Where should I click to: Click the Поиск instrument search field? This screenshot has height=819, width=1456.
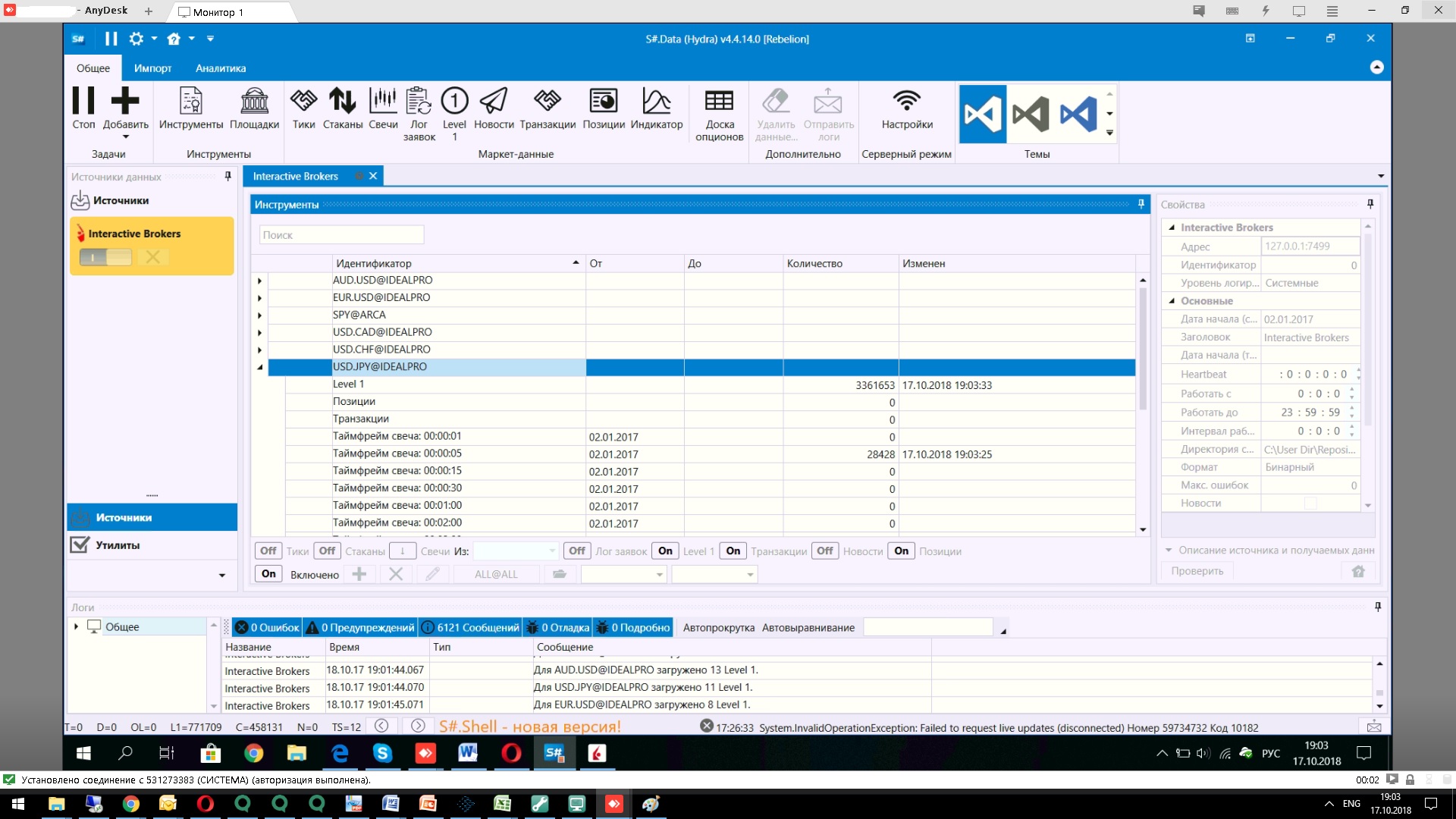coord(341,235)
